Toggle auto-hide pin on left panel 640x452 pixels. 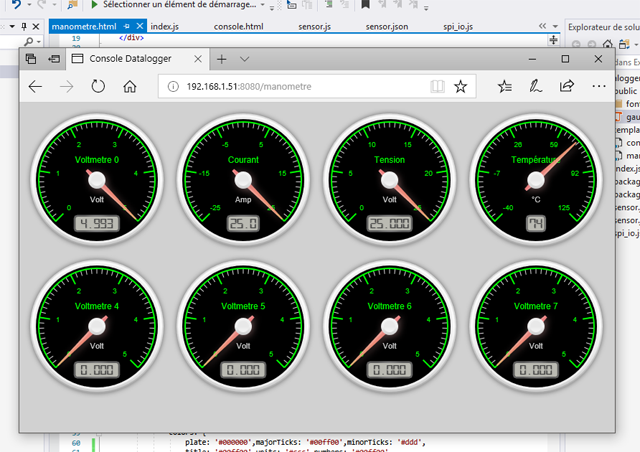coord(24,27)
